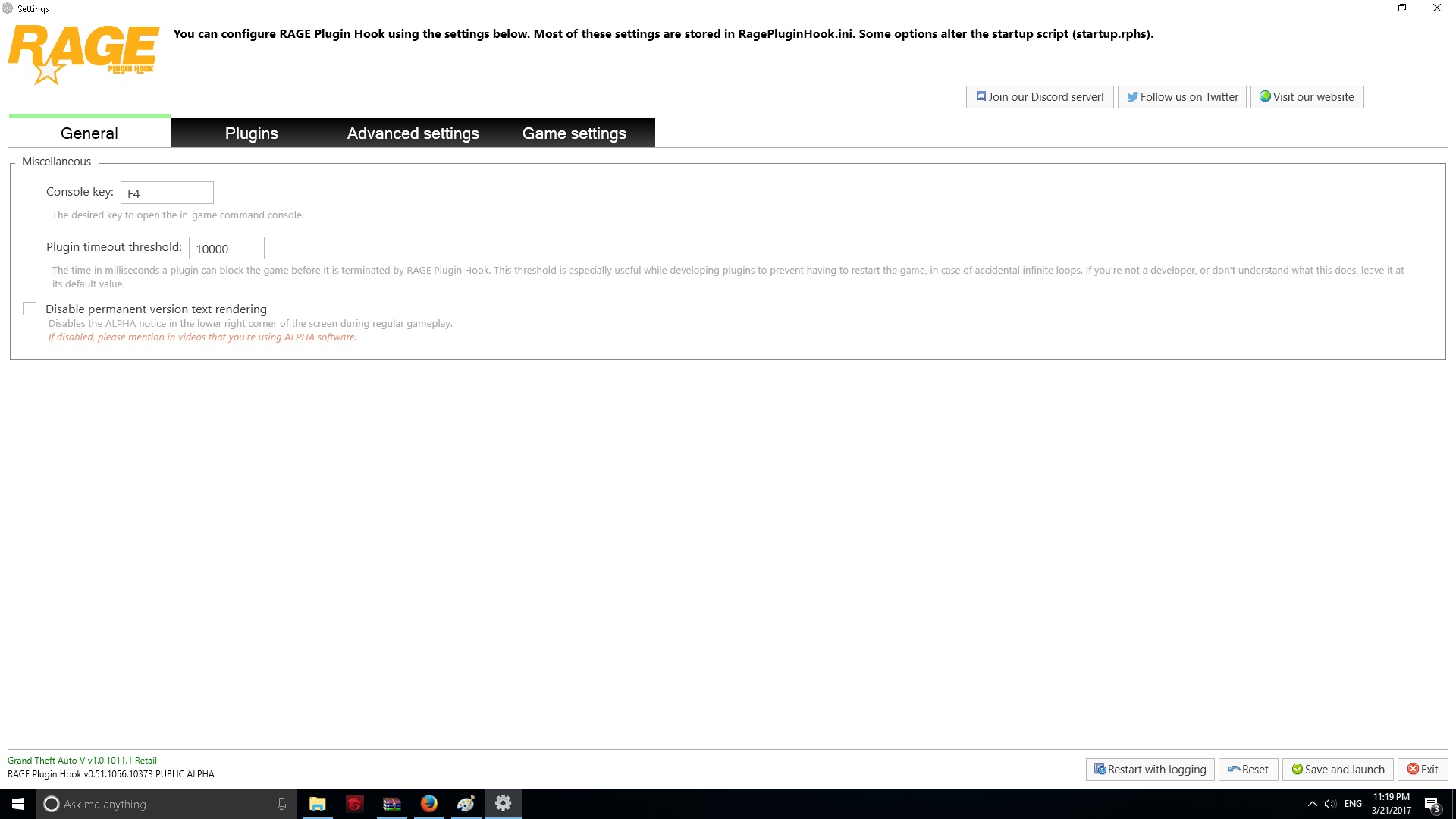The height and width of the screenshot is (819, 1456).
Task: Open File Explorer from the taskbar
Action: (318, 804)
